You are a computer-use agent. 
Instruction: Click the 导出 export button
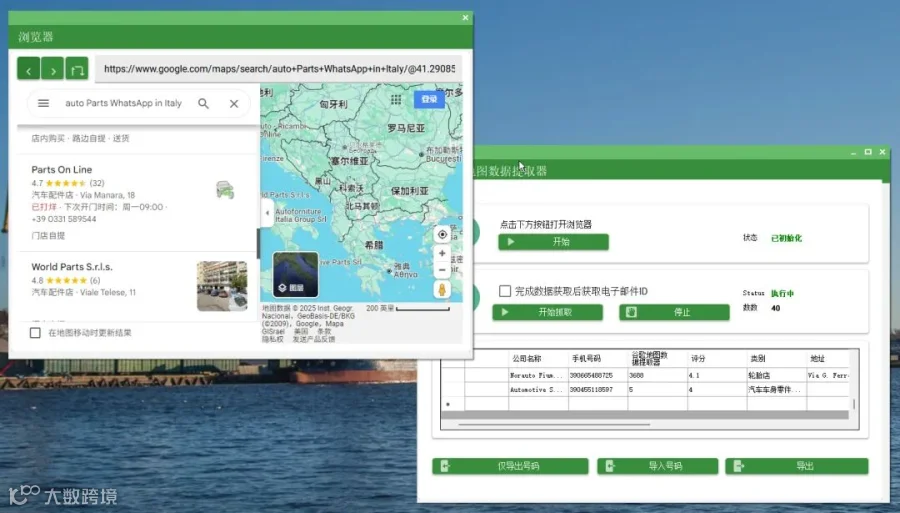[x=797, y=466]
